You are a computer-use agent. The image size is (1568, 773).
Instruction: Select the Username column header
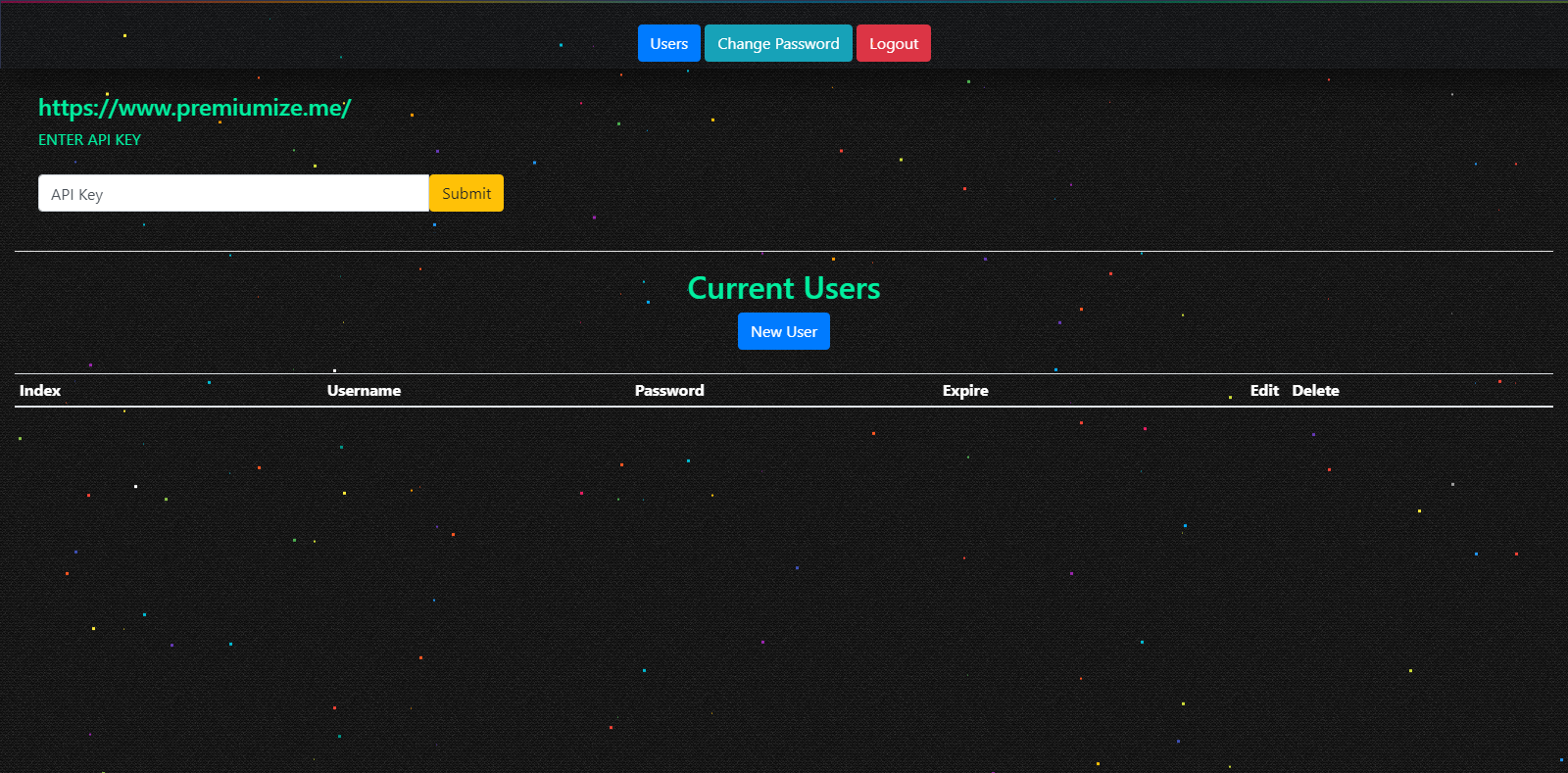pyautogui.click(x=364, y=390)
